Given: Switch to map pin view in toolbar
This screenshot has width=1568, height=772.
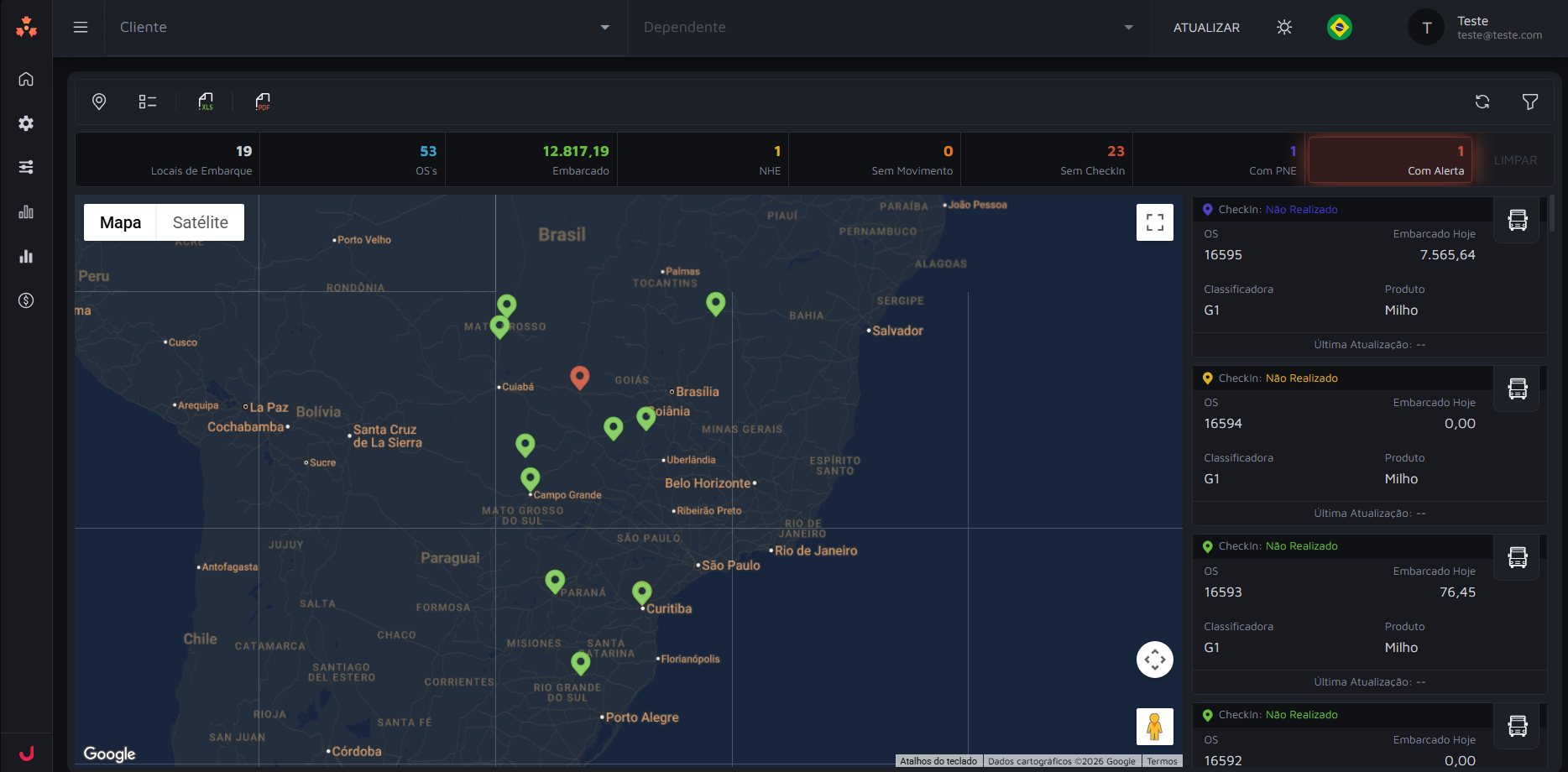Looking at the screenshot, I should 99,102.
